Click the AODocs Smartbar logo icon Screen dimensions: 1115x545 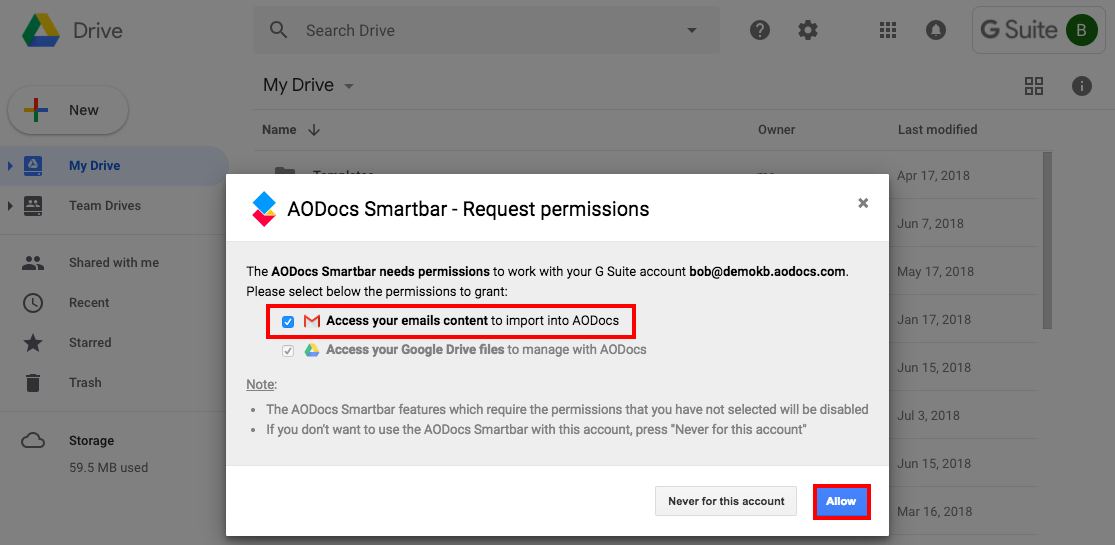pos(264,208)
